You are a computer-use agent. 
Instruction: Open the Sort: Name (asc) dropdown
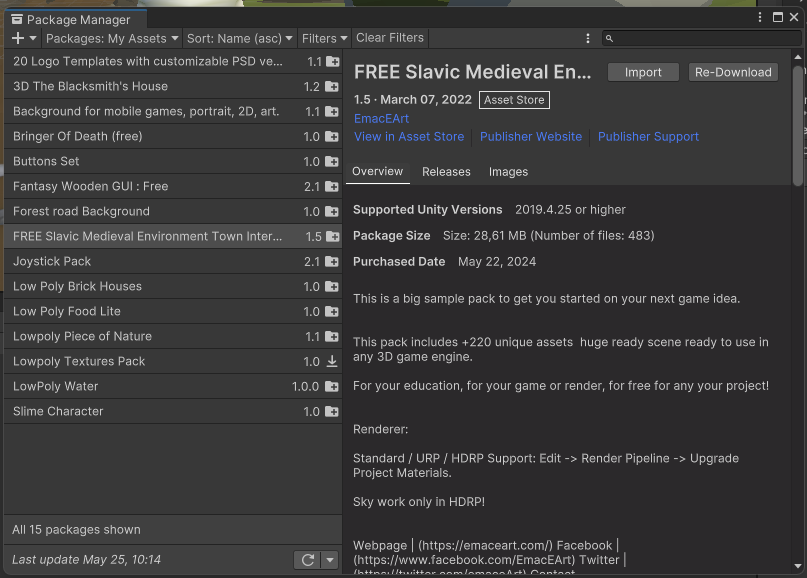pos(239,39)
